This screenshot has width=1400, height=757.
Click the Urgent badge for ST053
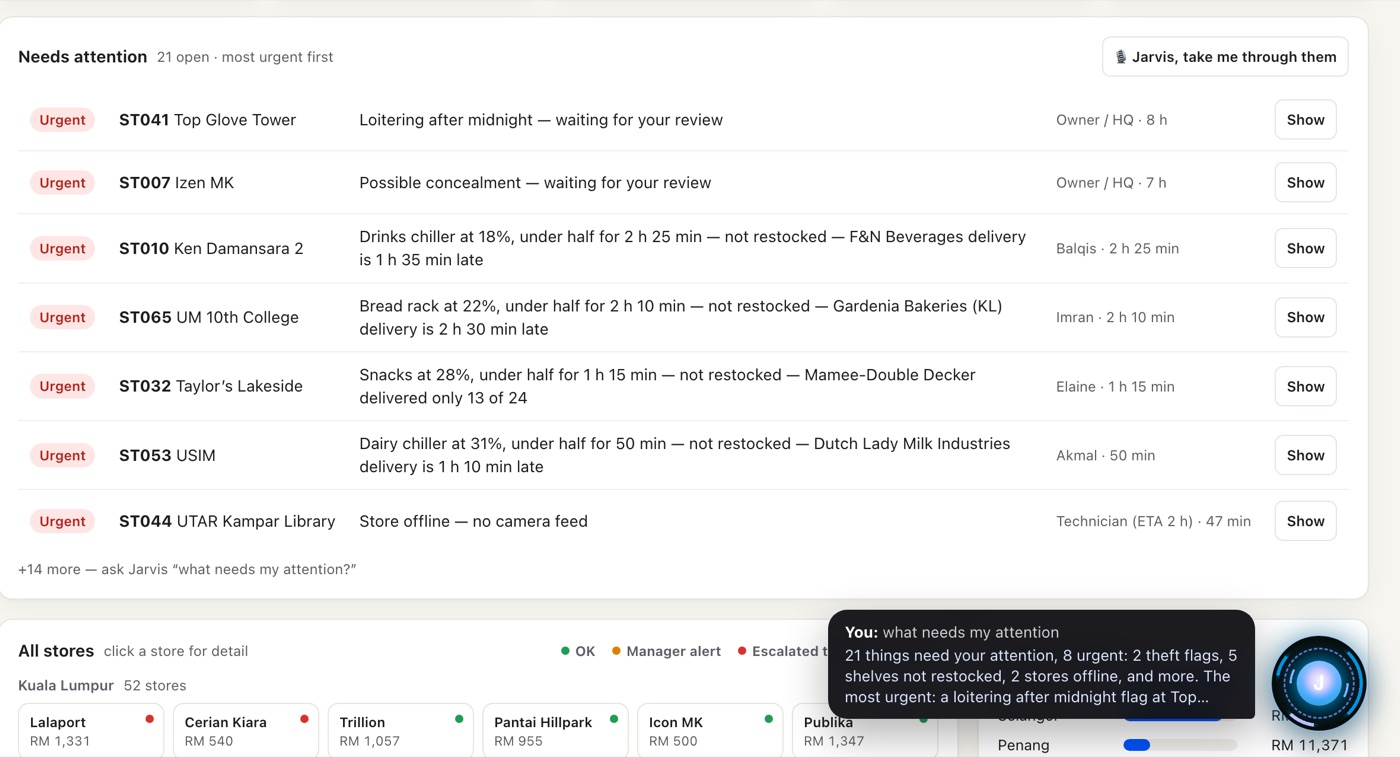(62, 456)
